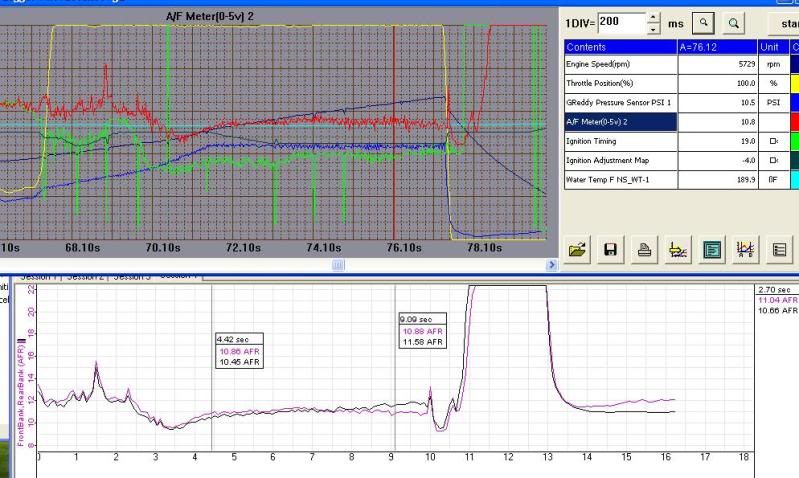Click the horizontal scrollbar right arrow
Screen dimensions: 799x478
pyautogui.click(x=551, y=265)
